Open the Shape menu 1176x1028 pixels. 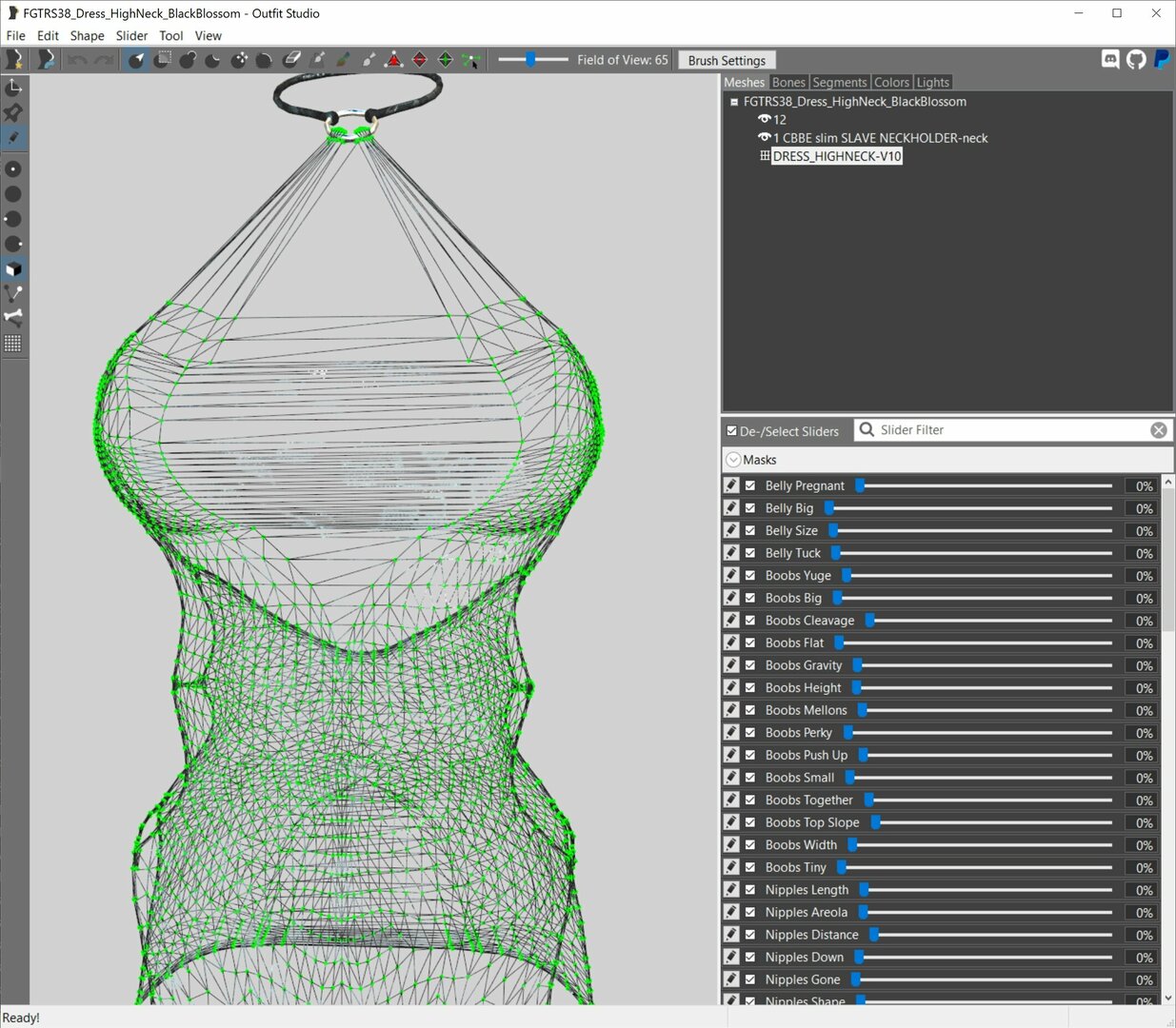coord(87,36)
